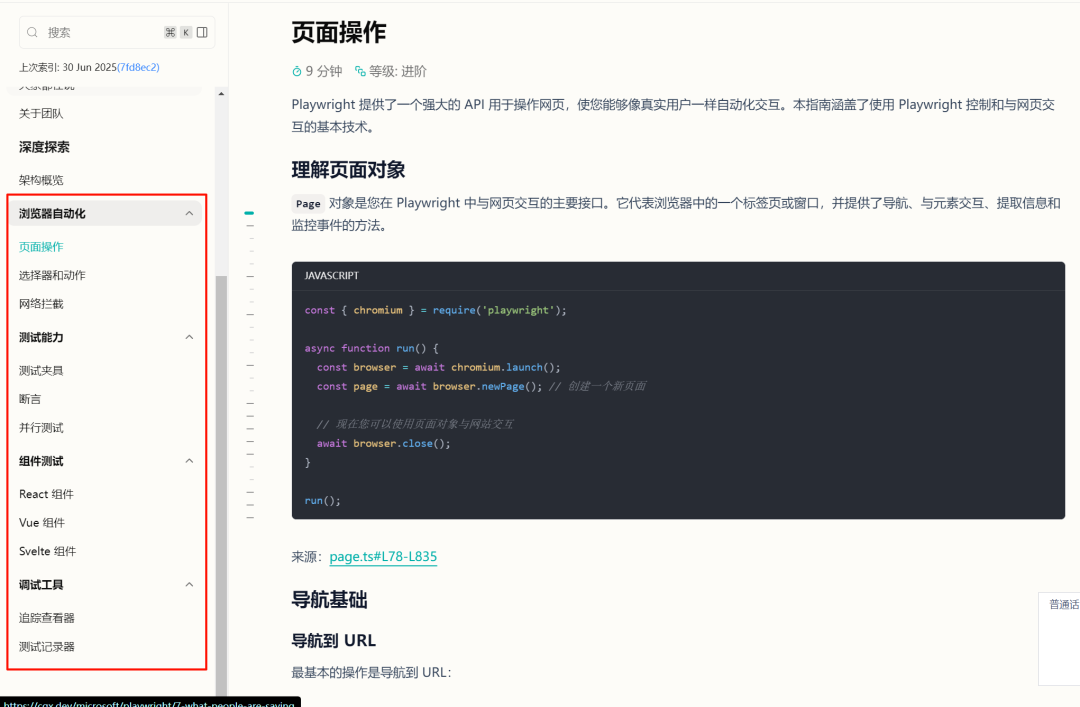Open 并行测试 page

(x=41, y=427)
